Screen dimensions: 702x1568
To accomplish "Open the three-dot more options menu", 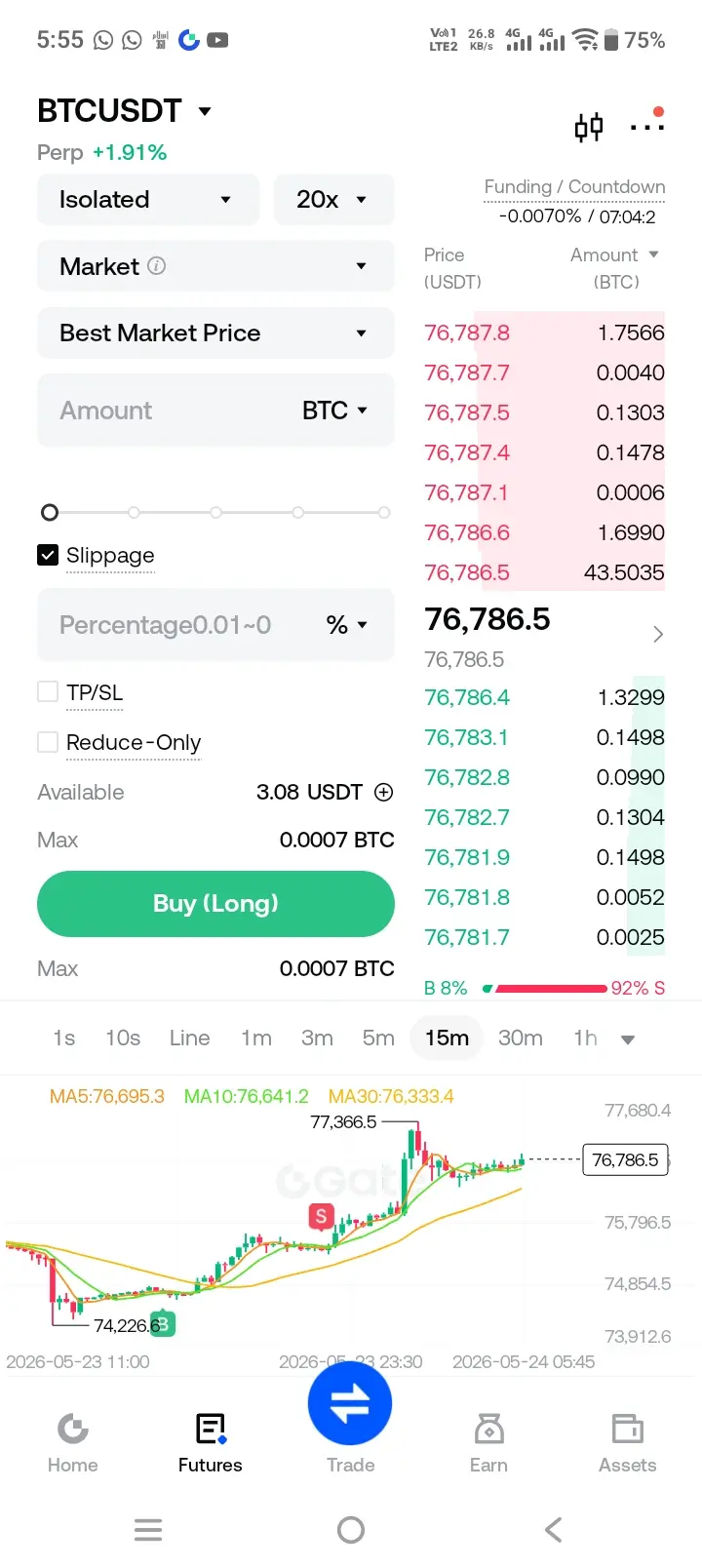I will (x=646, y=125).
